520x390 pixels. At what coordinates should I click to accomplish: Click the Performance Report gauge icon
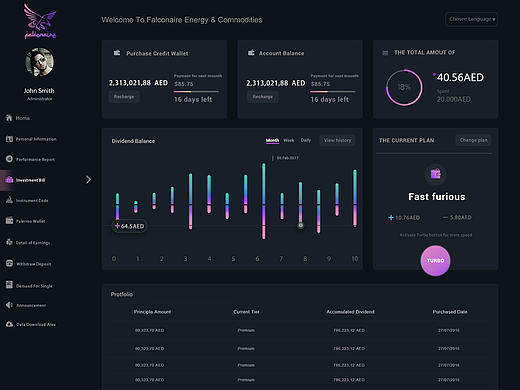[x=9, y=159]
